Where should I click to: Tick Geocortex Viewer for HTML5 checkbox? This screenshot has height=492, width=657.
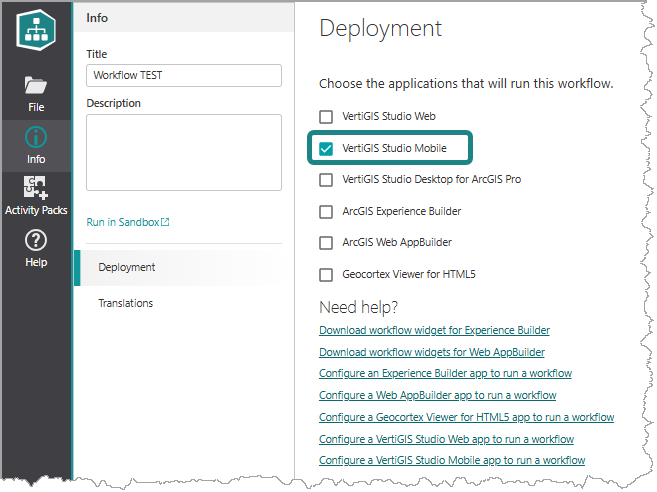(326, 275)
